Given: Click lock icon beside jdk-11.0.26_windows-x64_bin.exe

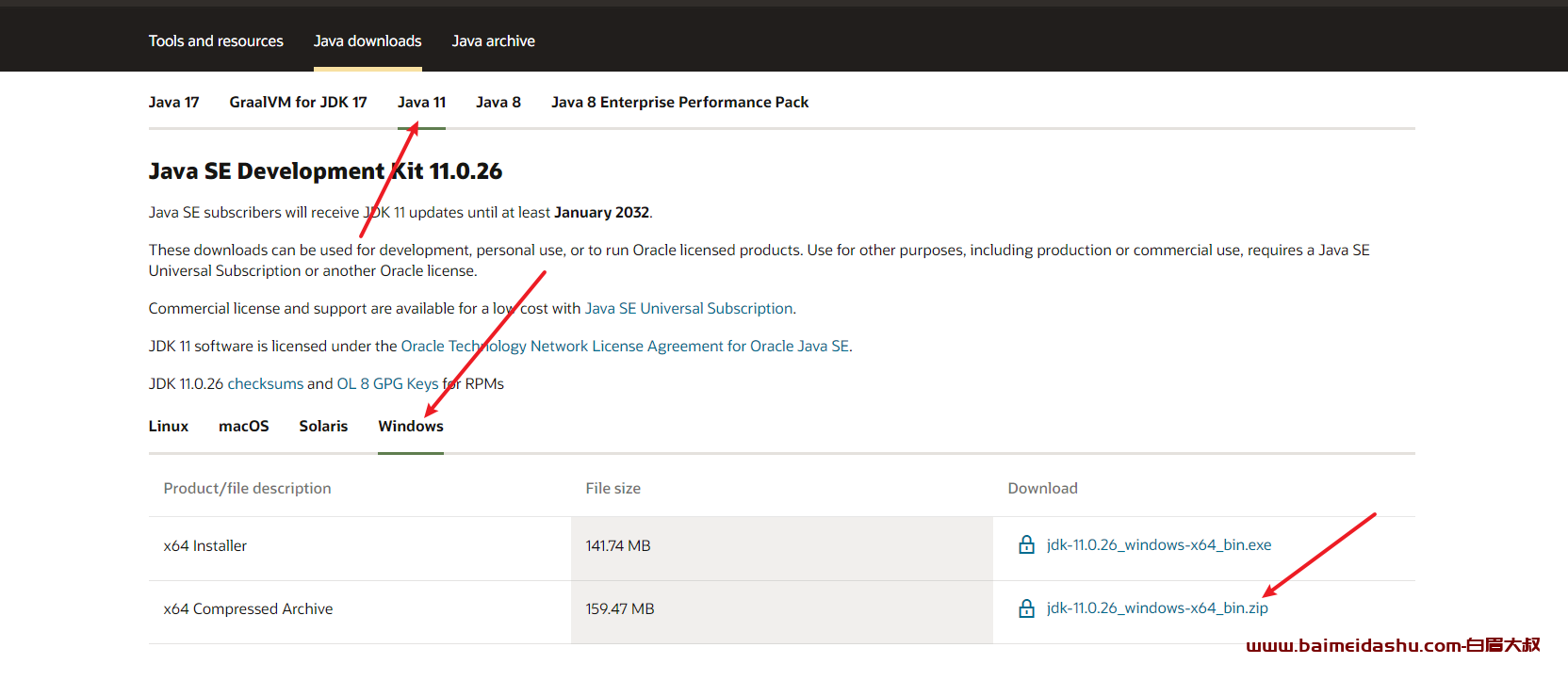Looking at the screenshot, I should (1026, 544).
